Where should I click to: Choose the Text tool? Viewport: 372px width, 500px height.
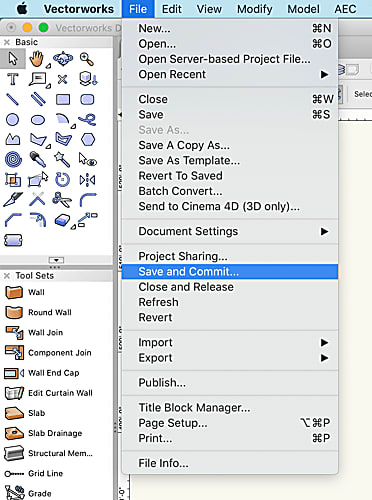pos(13,79)
